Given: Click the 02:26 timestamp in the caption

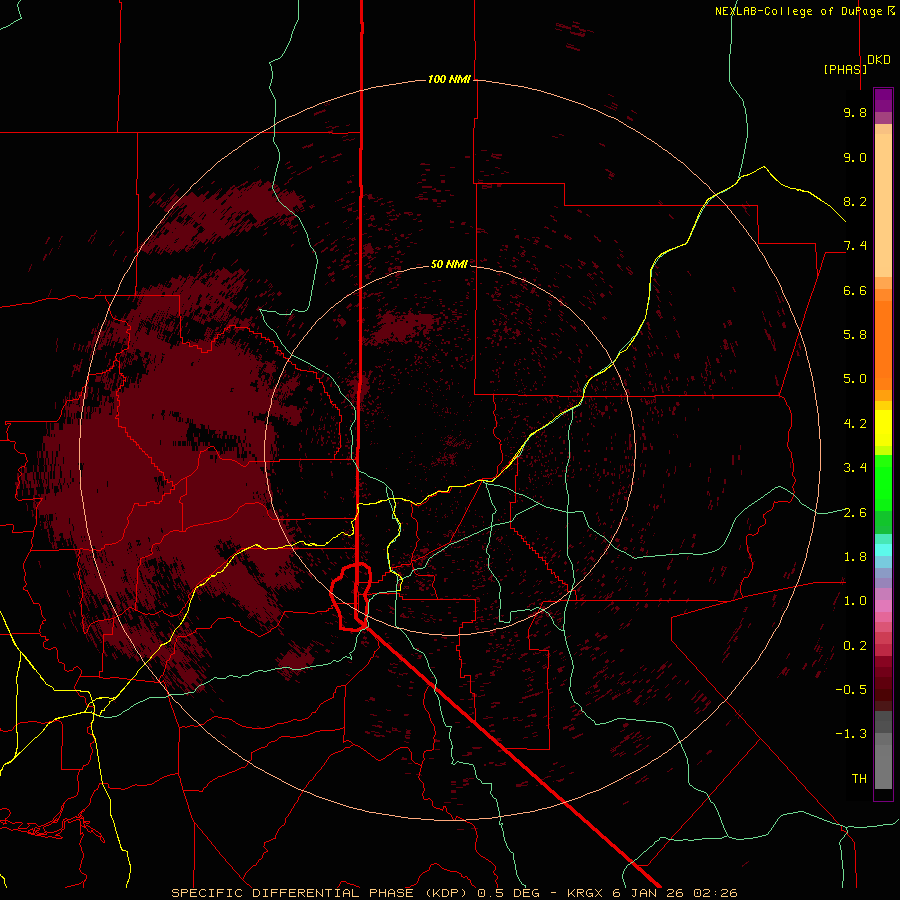Looking at the screenshot, I should 715,893.
